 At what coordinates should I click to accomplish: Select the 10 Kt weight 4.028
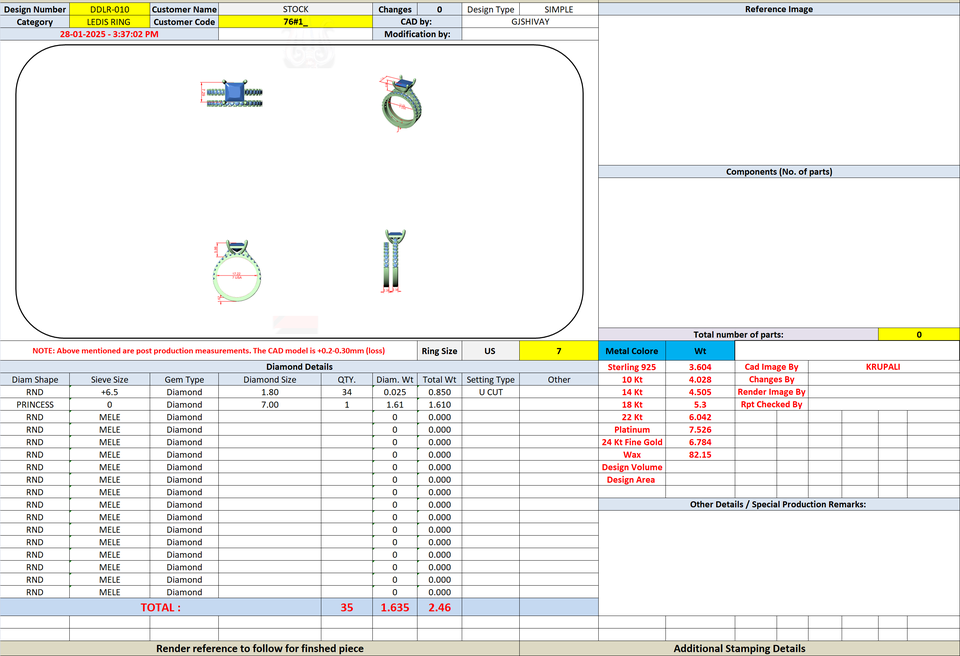point(700,380)
